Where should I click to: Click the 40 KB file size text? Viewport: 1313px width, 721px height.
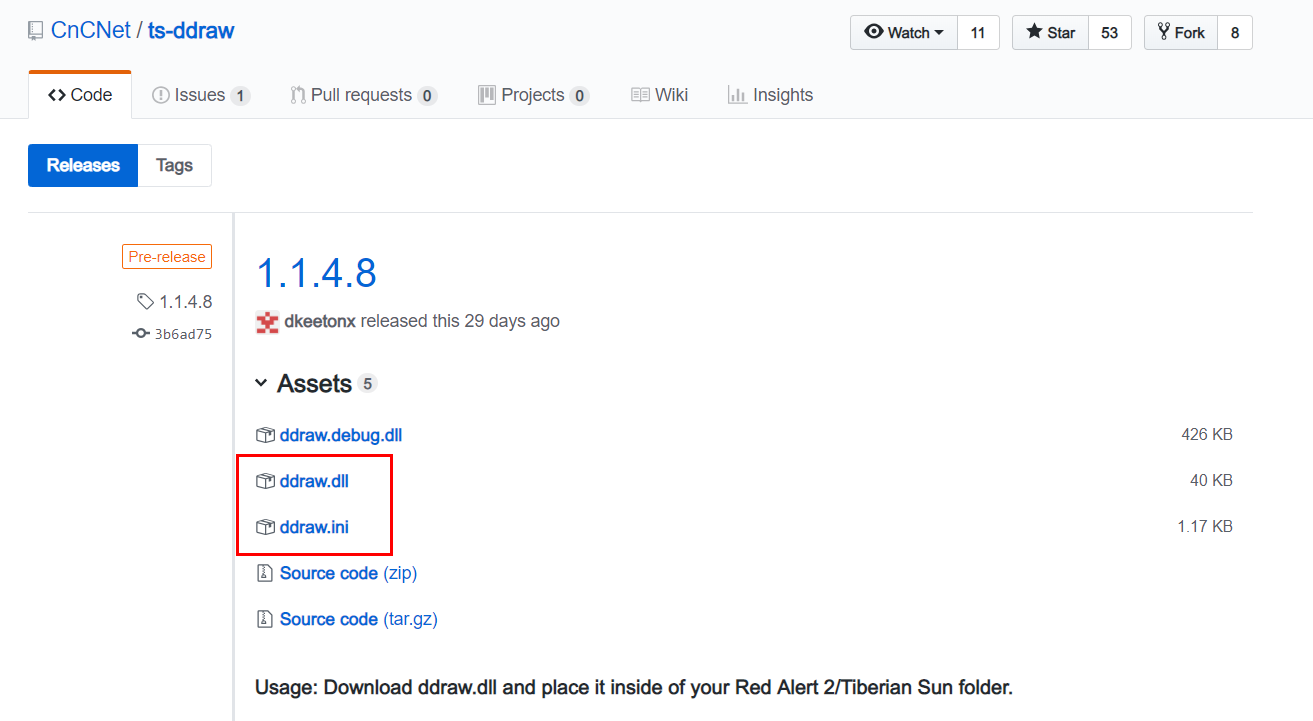1211,481
